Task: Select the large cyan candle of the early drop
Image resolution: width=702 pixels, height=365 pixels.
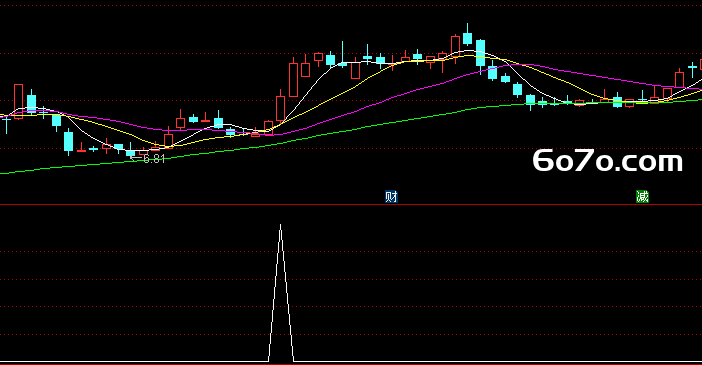Action: click(68, 142)
